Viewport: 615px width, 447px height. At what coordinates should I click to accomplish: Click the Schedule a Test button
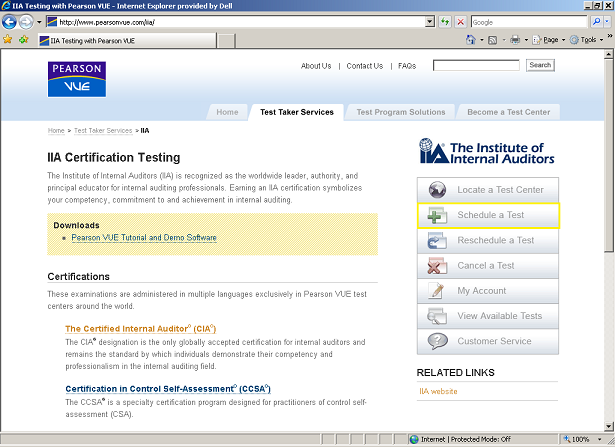click(x=488, y=215)
